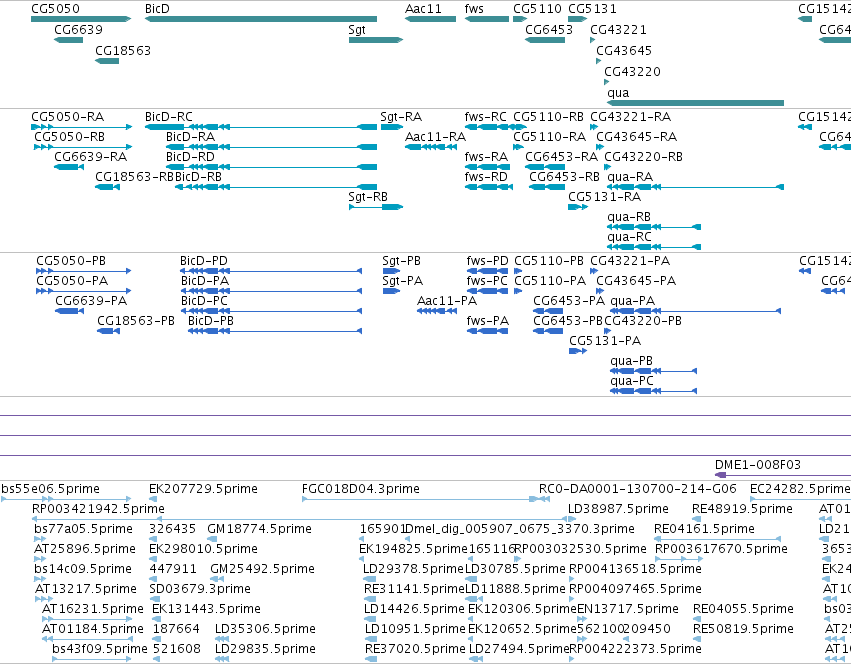Viewport: 851px width, 664px height.
Task: Select protein BicD-PB
Action: 275,331
